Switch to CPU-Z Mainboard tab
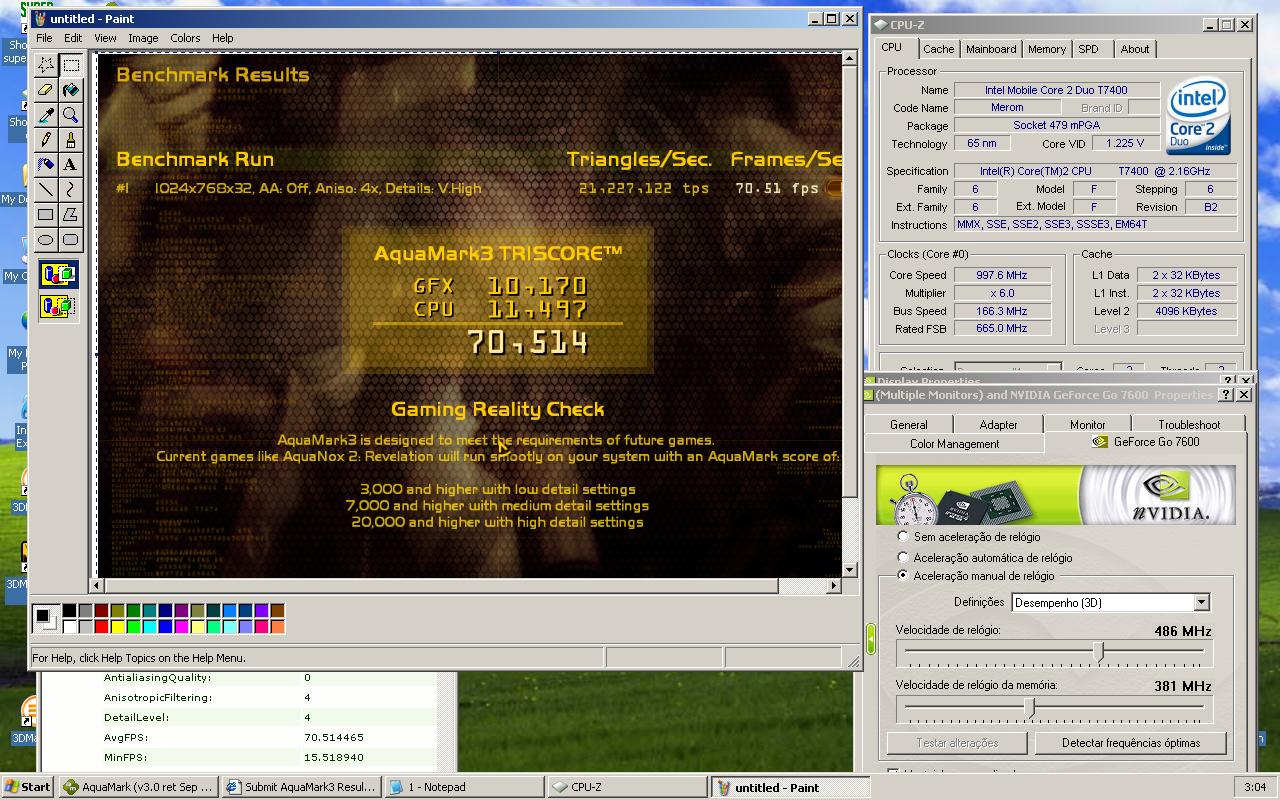 [990, 49]
